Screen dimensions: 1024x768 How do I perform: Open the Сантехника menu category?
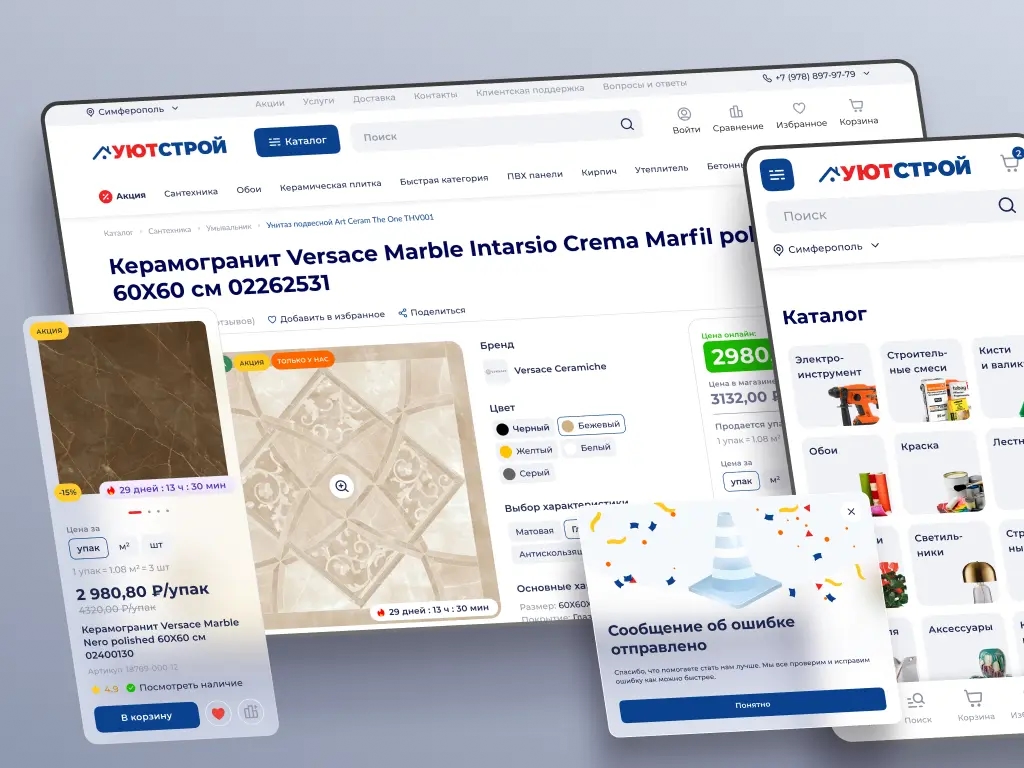coord(191,192)
